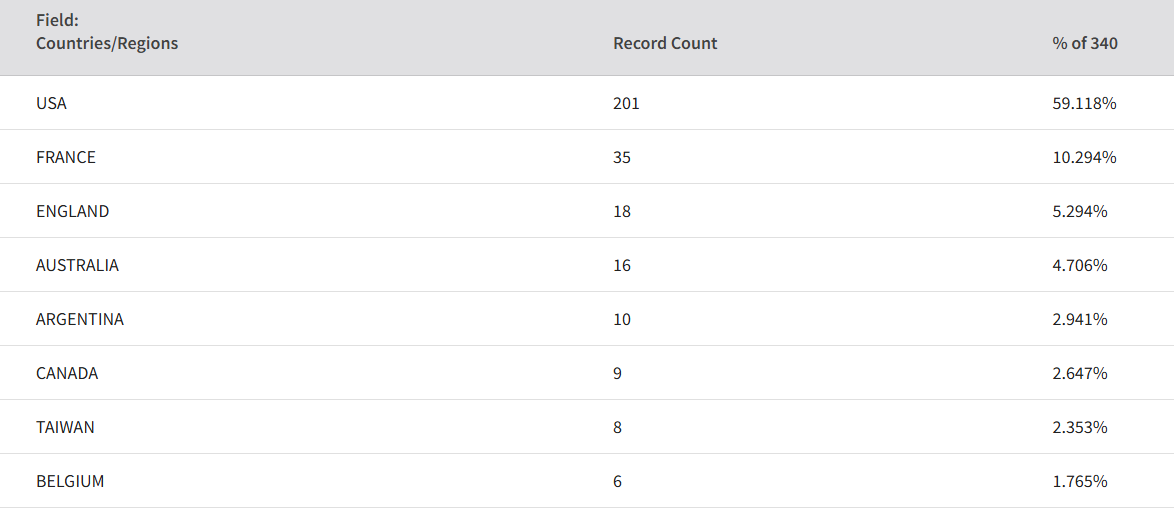Click the BELGIUM country entry
This screenshot has width=1174, height=512.
[x=70, y=481]
